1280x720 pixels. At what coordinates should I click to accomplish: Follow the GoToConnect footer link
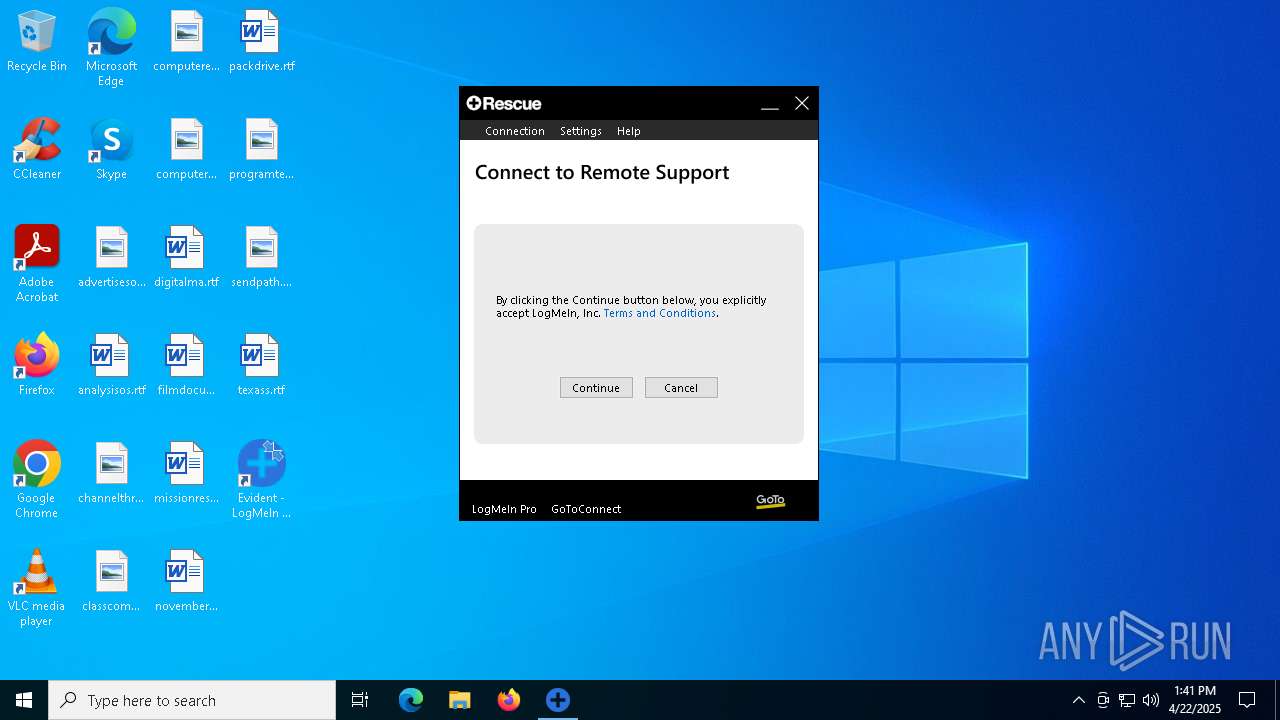click(586, 509)
